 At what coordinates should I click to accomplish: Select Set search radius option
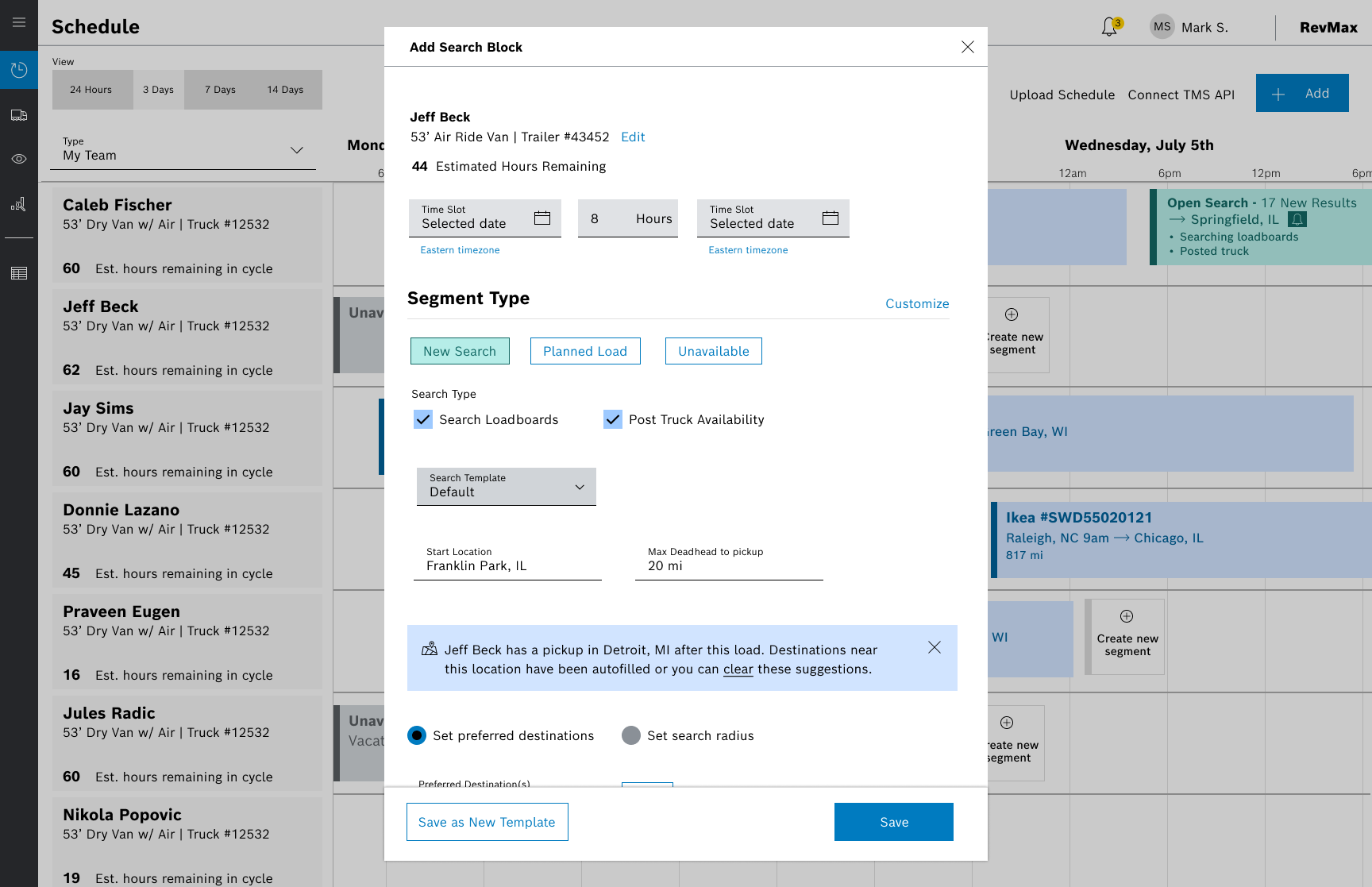pyautogui.click(x=631, y=735)
